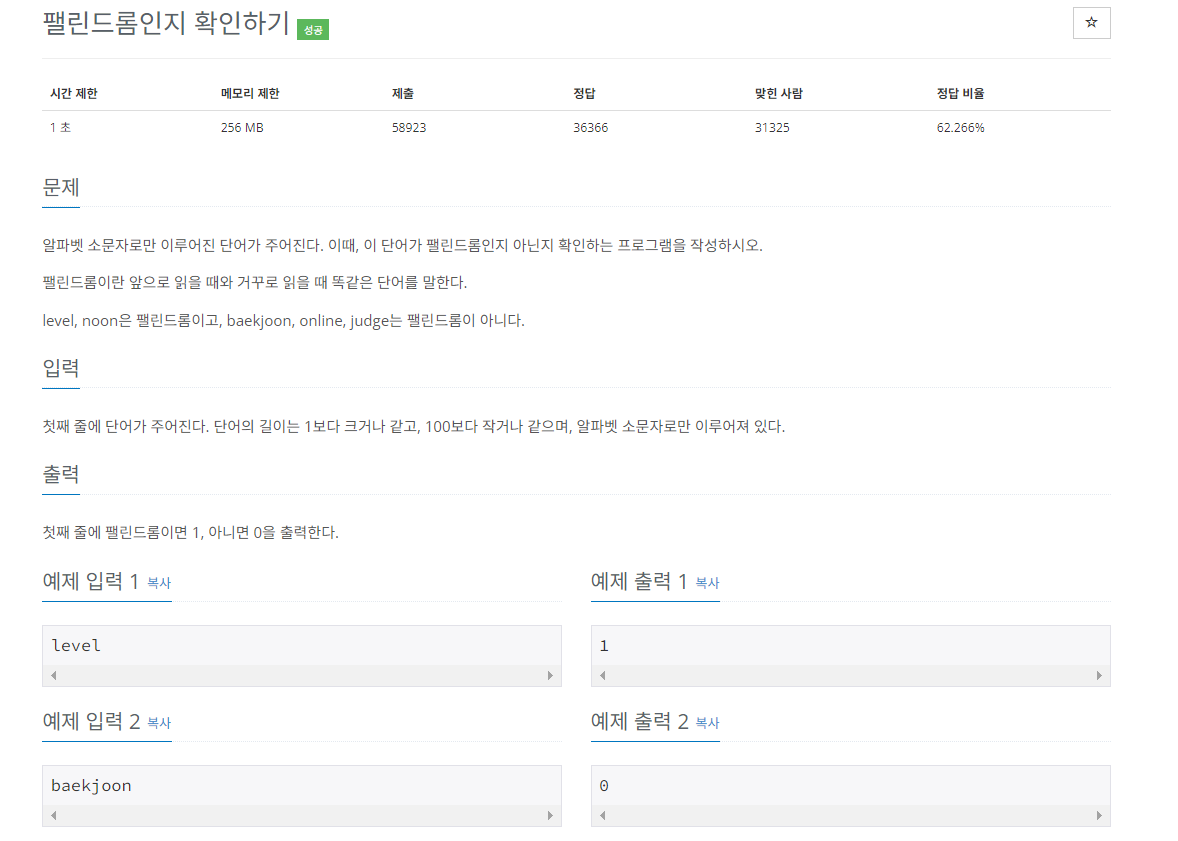Click the title 팰린드롬인지 확인하기
Screen dimensions: 1178x841
pyautogui.click(x=166, y=23)
